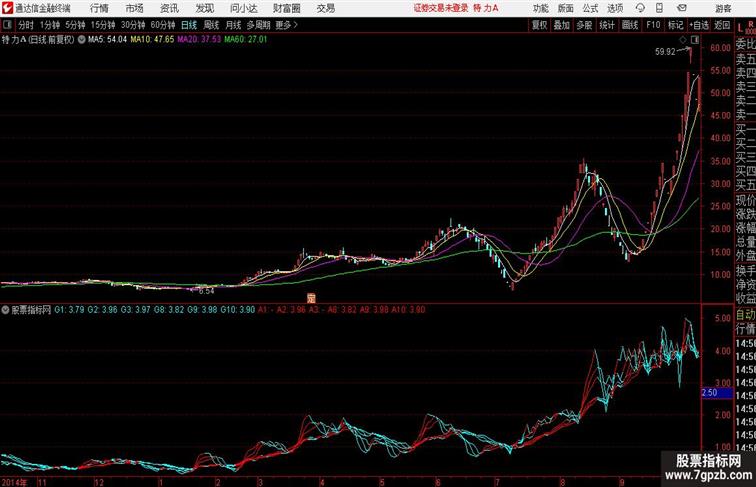Click the G1: 3.79 indicator value
Viewport: 756px width, 487px height.
pos(69,310)
